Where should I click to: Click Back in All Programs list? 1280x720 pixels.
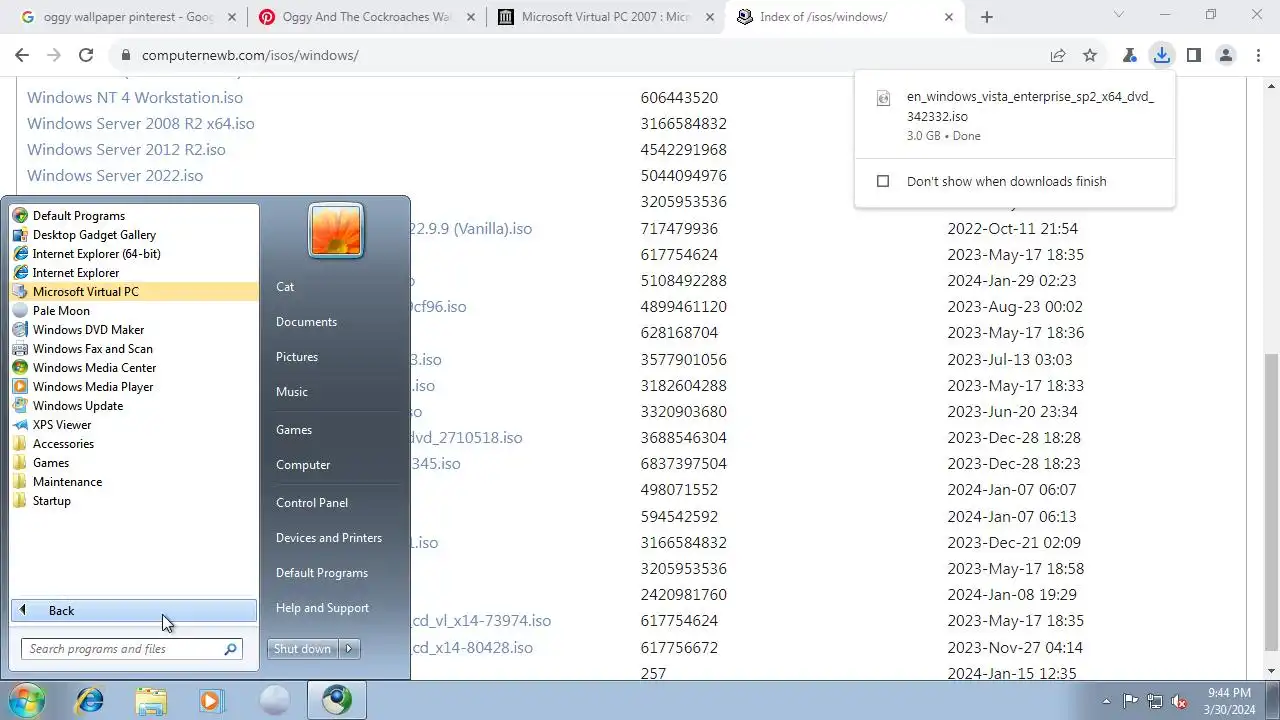click(134, 611)
